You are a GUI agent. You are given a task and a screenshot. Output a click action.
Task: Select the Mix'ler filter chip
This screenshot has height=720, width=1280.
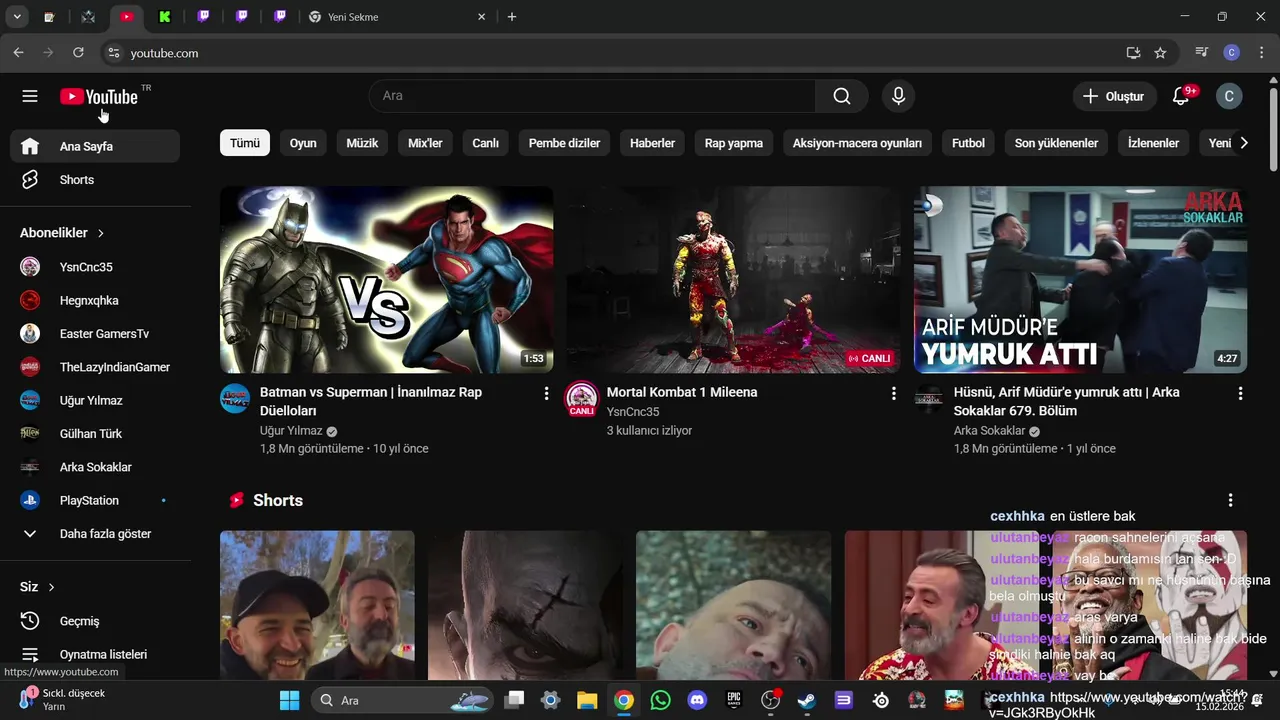(x=425, y=143)
